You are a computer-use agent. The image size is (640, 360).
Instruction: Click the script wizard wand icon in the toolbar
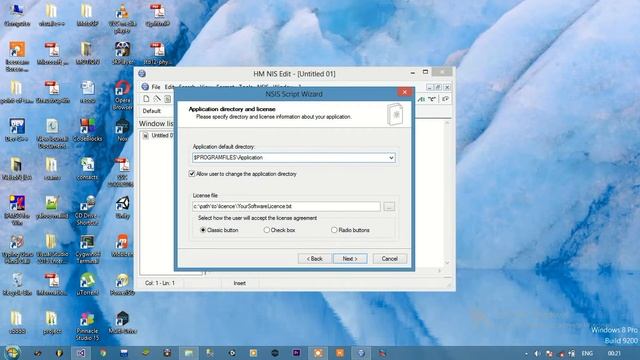tap(157, 99)
